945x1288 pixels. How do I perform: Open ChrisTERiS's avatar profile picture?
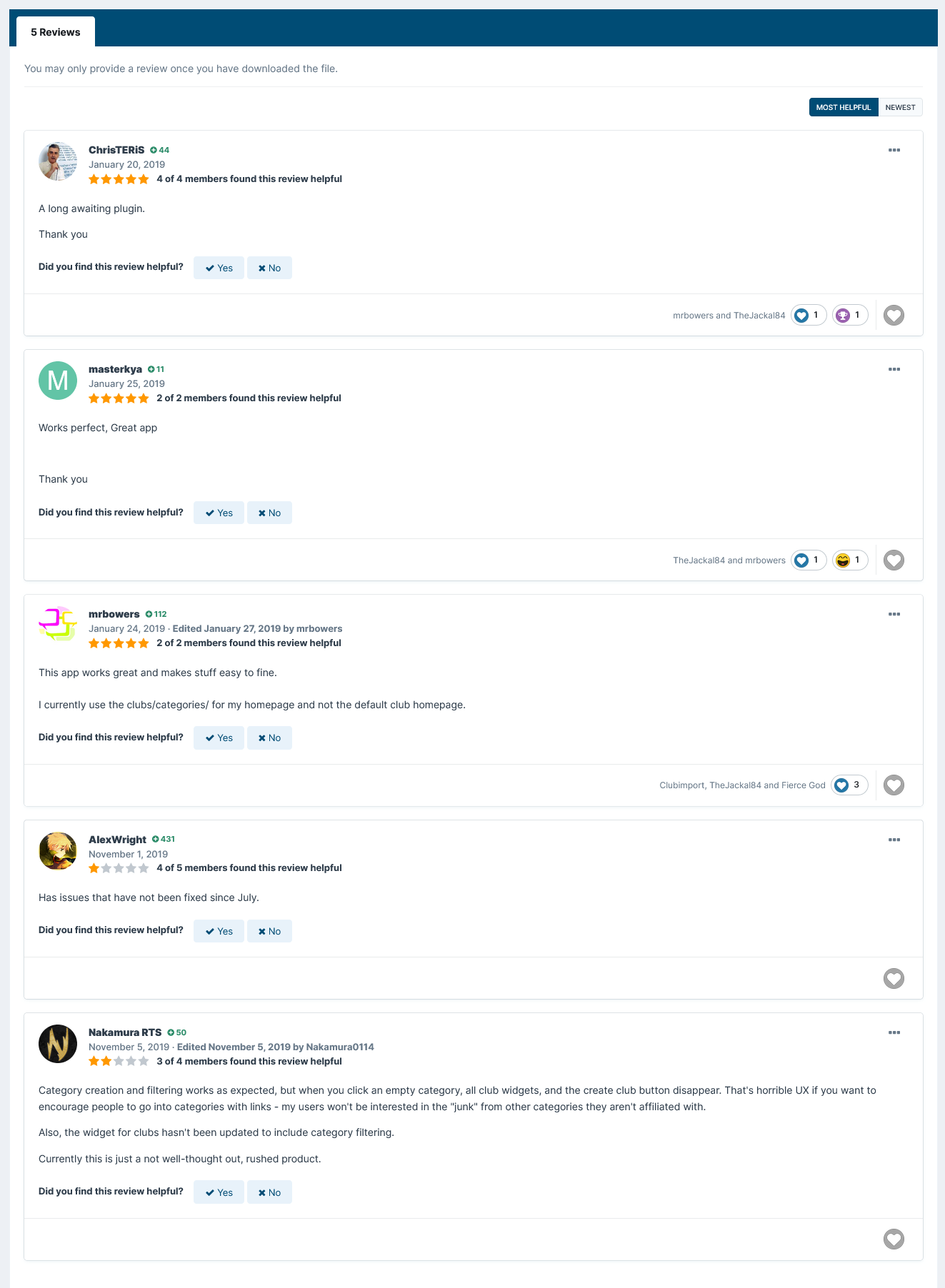tap(58, 161)
